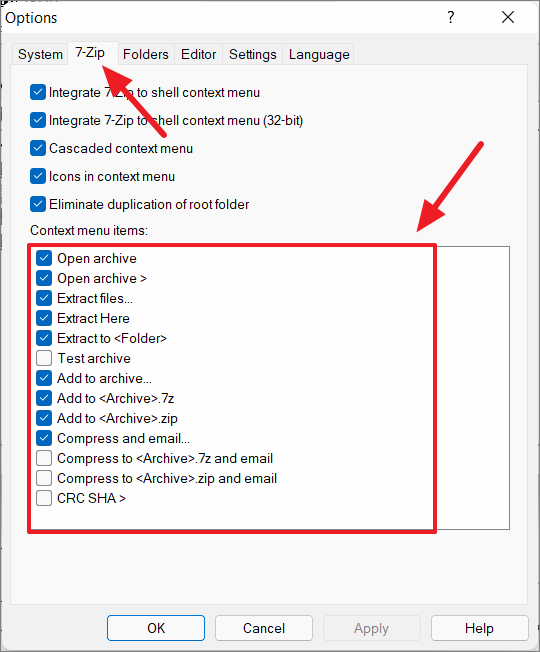
Task: Enable the Test archive menu item
Action: pos(44,358)
